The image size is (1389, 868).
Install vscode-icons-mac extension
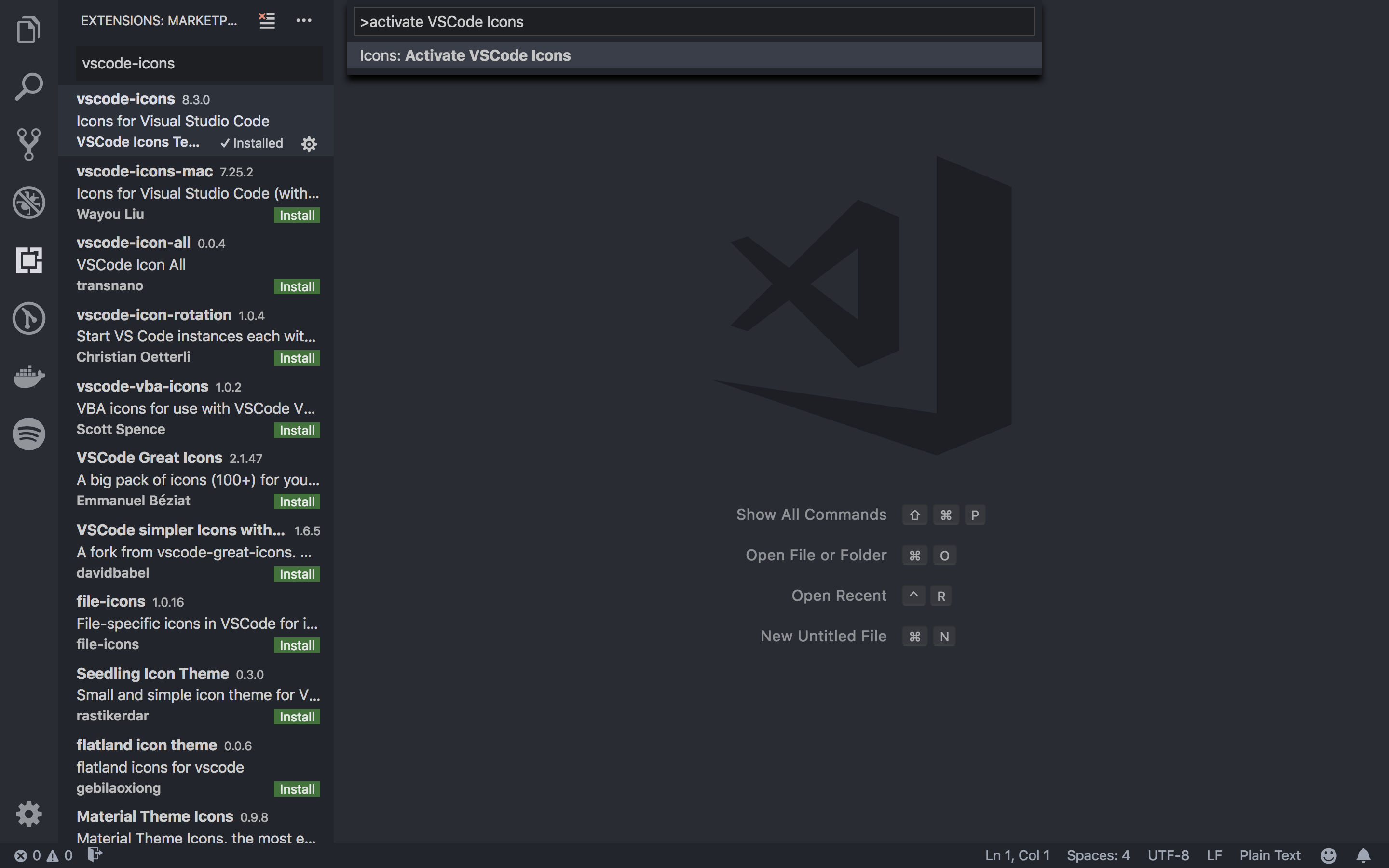297,215
